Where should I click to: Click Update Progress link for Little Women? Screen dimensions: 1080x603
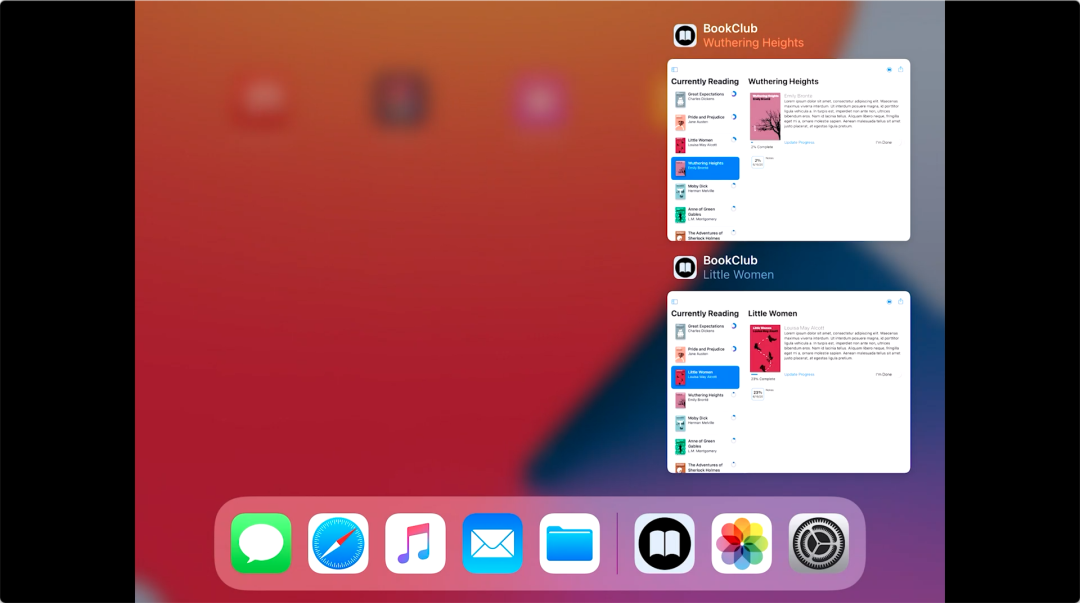click(x=799, y=375)
